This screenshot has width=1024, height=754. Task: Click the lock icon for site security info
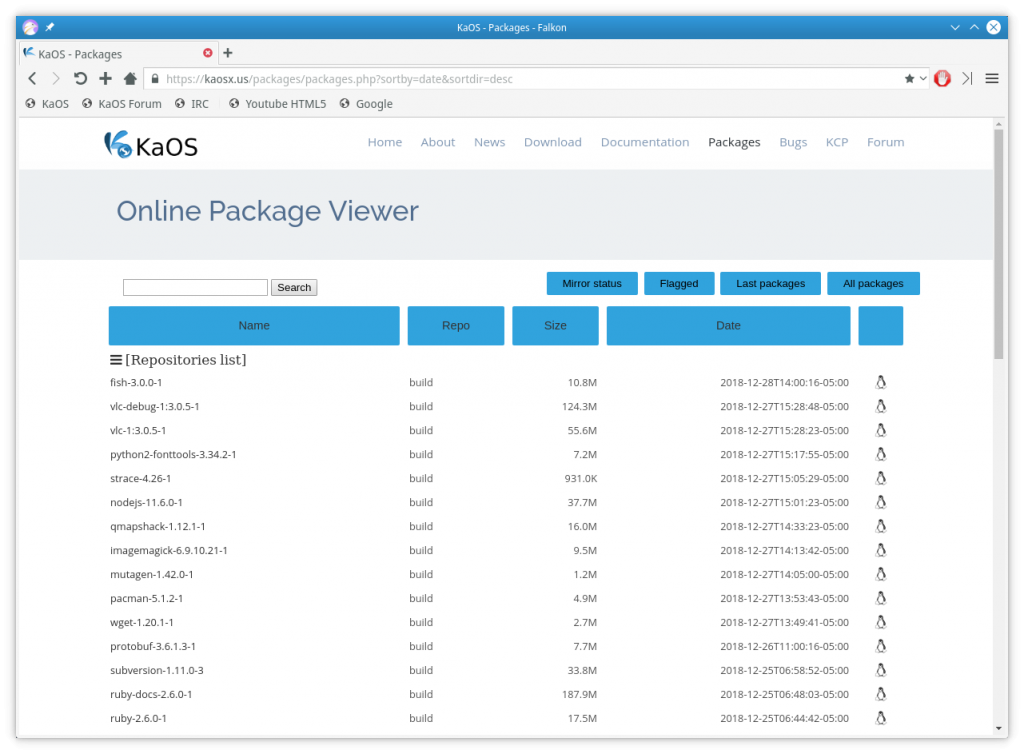[155, 79]
